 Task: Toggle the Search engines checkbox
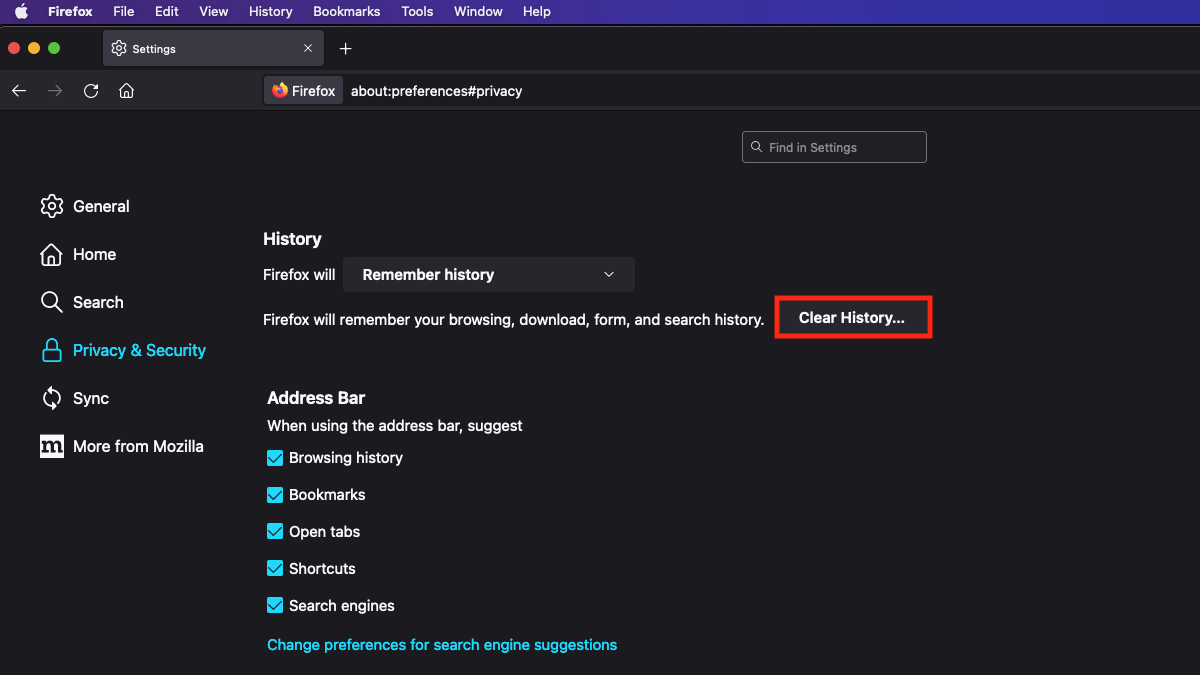[x=275, y=606]
